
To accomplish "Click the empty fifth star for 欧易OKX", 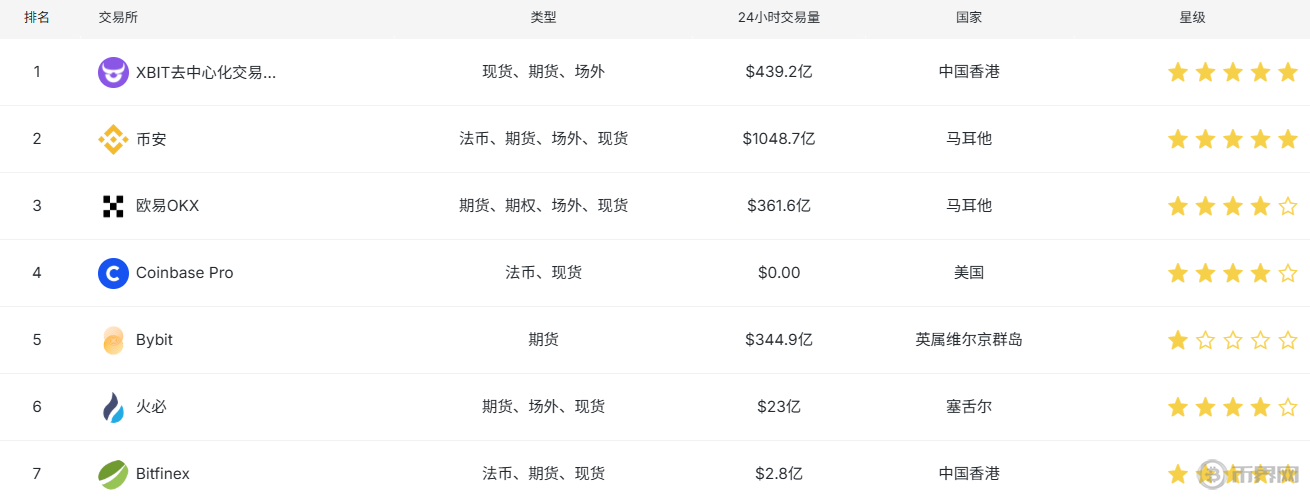I will (x=1288, y=206).
